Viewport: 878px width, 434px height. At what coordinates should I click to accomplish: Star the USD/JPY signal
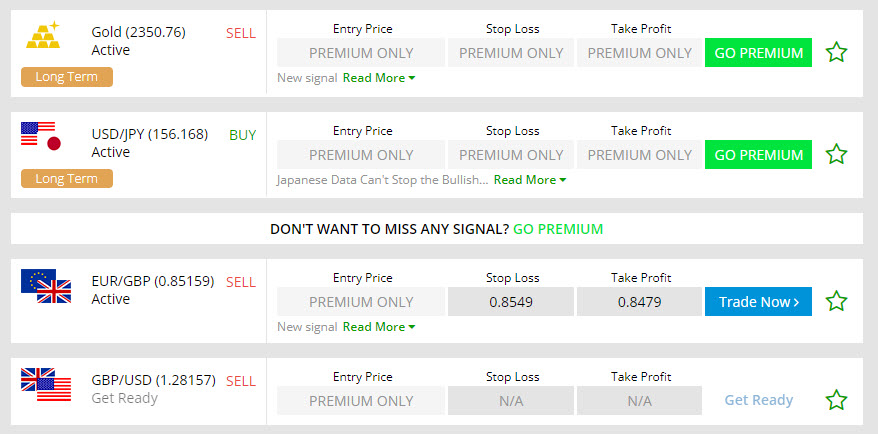pos(836,154)
